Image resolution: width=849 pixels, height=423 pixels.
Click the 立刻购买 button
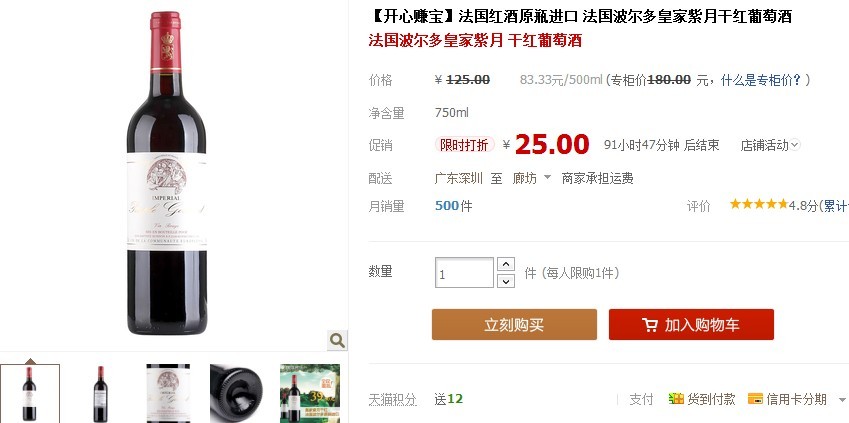(x=514, y=324)
